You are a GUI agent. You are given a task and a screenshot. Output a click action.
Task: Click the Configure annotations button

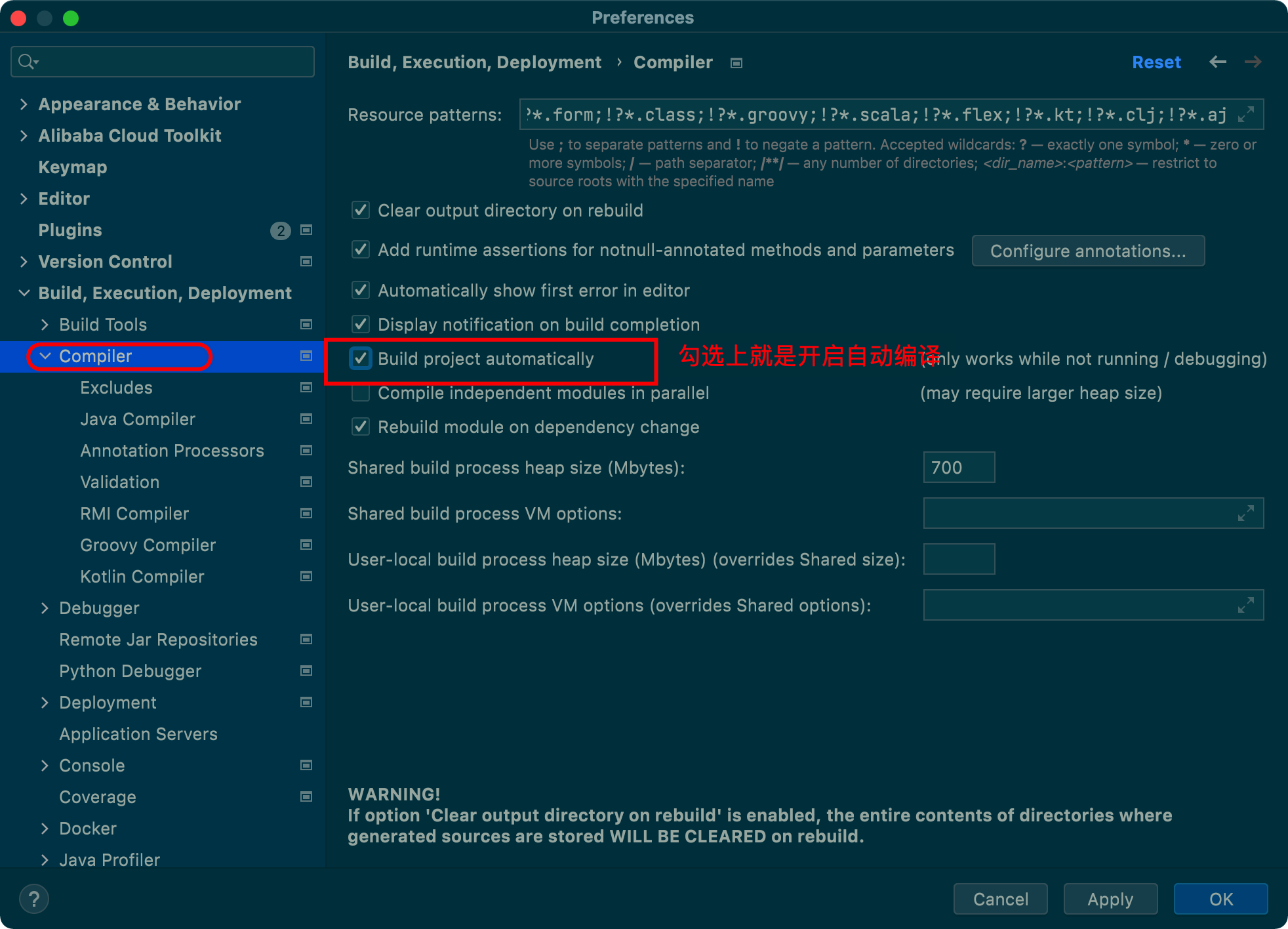pyautogui.click(x=1087, y=251)
